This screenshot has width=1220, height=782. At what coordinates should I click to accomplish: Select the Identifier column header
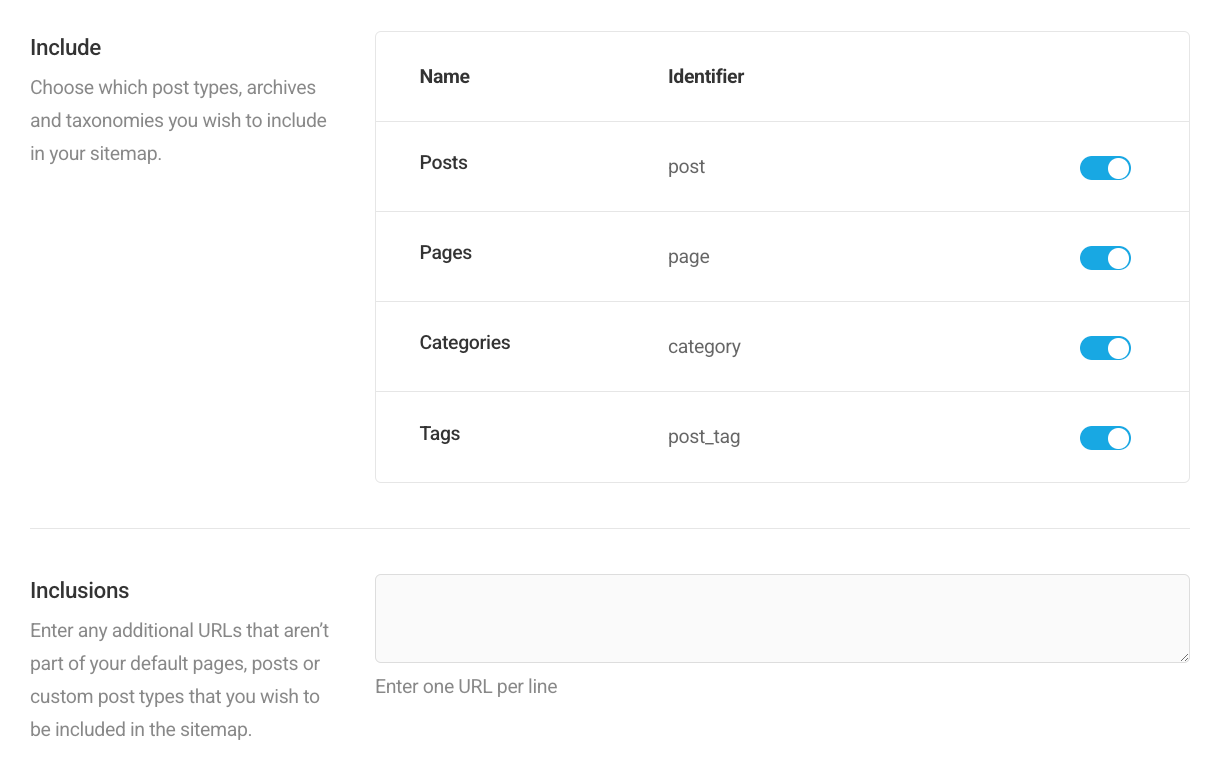click(x=706, y=76)
